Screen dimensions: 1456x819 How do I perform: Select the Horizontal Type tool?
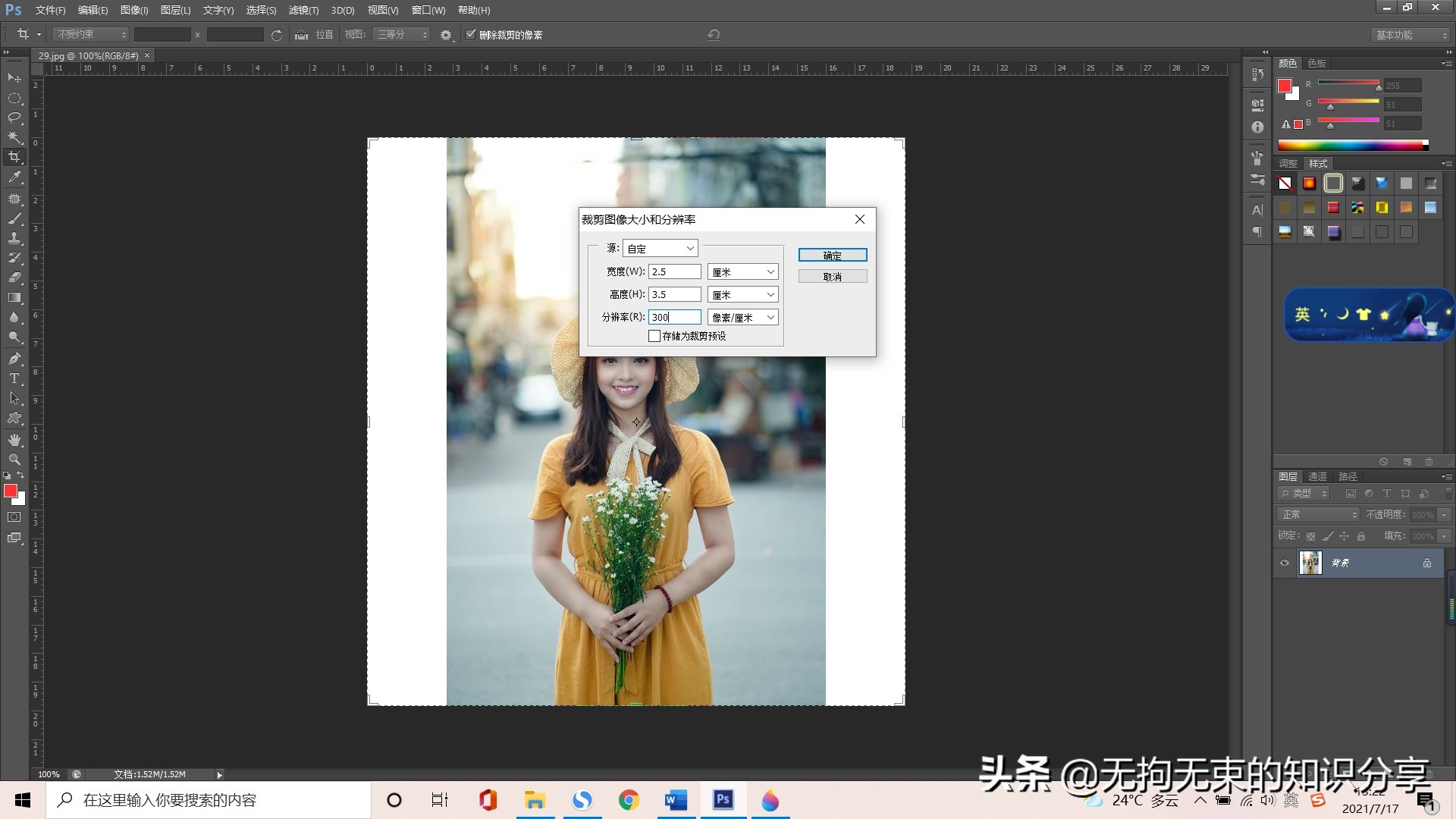(x=14, y=378)
